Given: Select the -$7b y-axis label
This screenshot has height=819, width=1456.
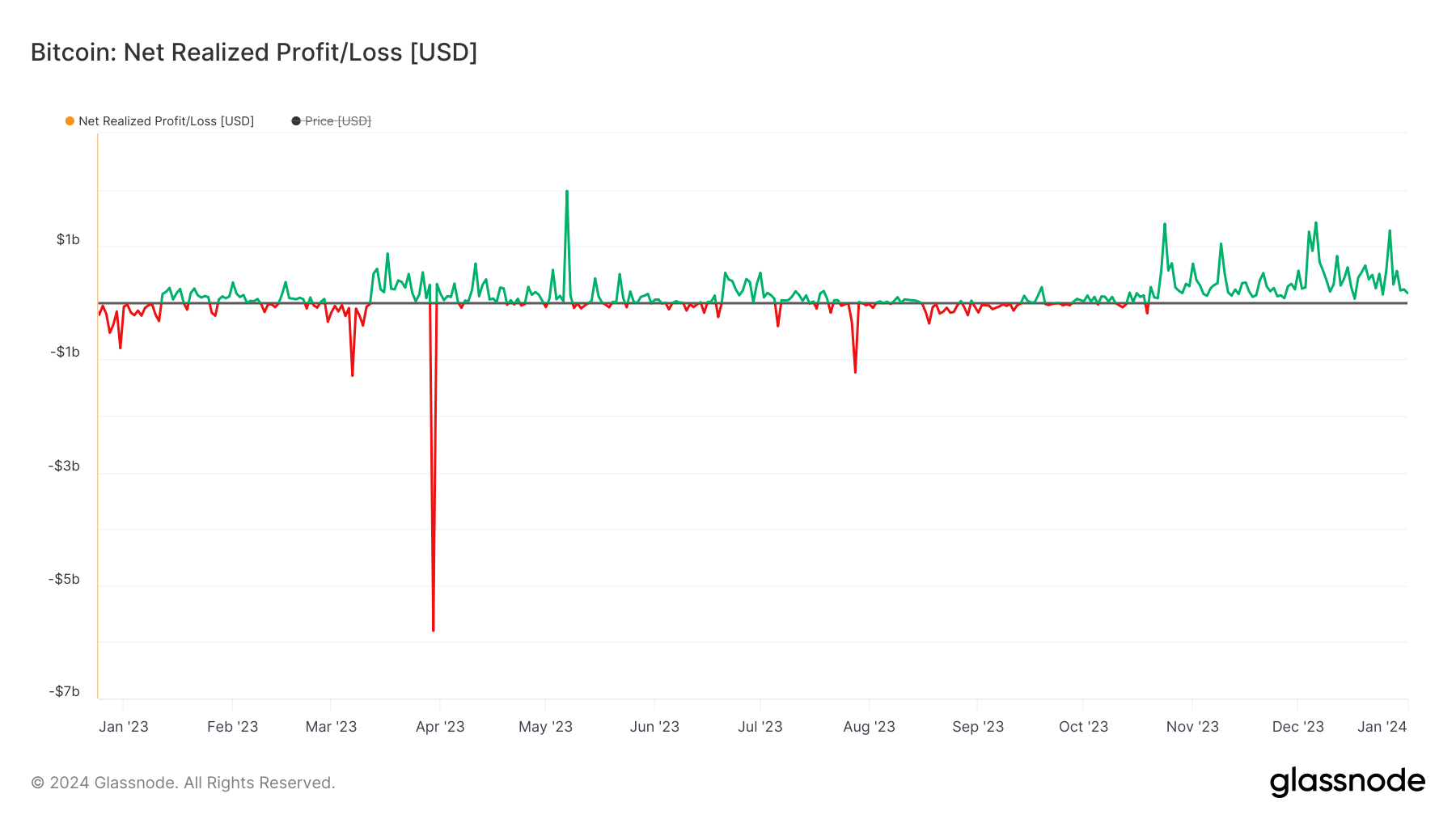Looking at the screenshot, I should 64,691.
